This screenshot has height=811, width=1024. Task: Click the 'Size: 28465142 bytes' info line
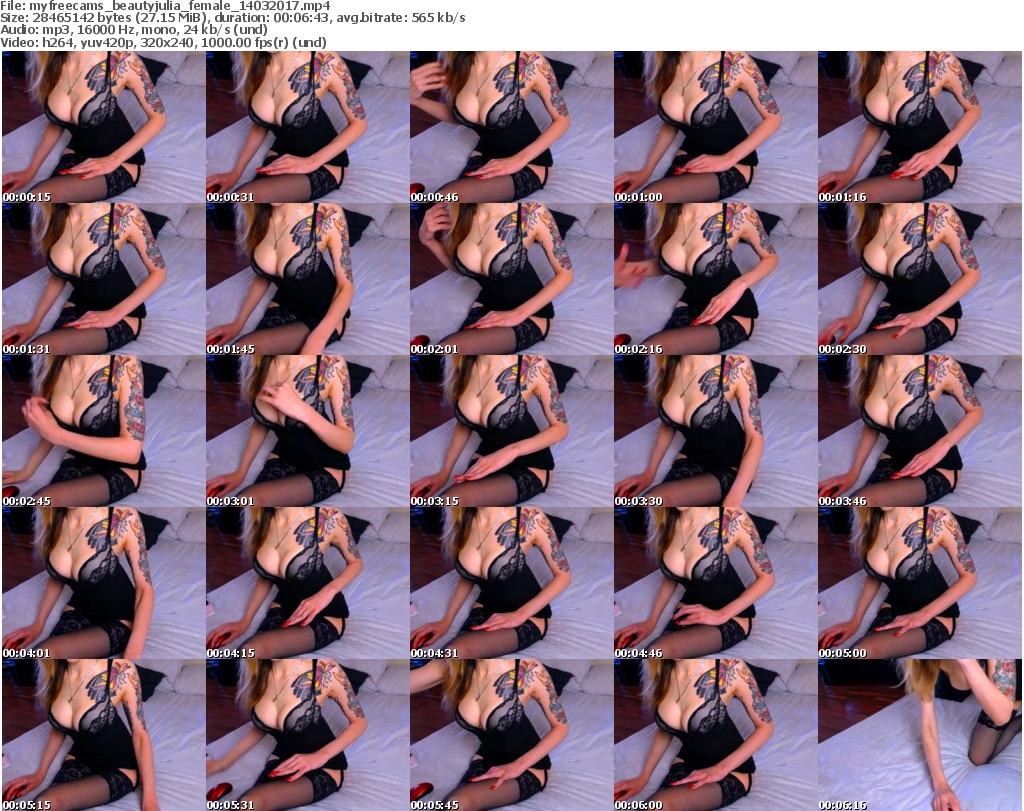click(232, 18)
